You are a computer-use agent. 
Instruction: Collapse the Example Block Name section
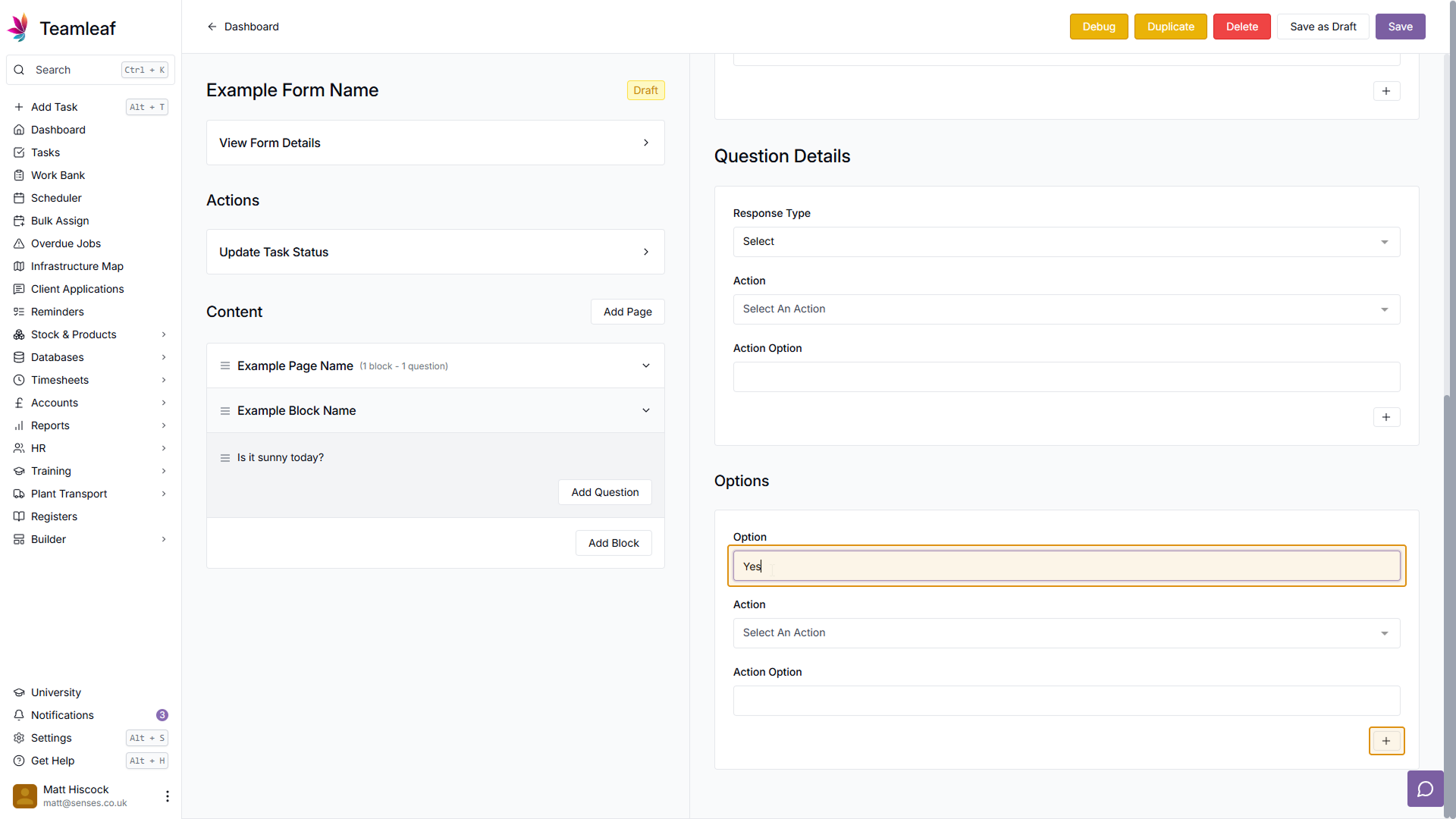(645, 411)
